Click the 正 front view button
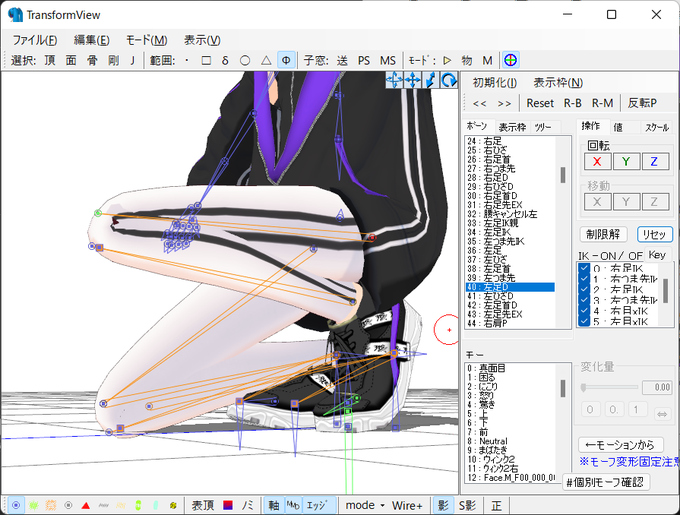This screenshot has height=515, width=680. 496,505
